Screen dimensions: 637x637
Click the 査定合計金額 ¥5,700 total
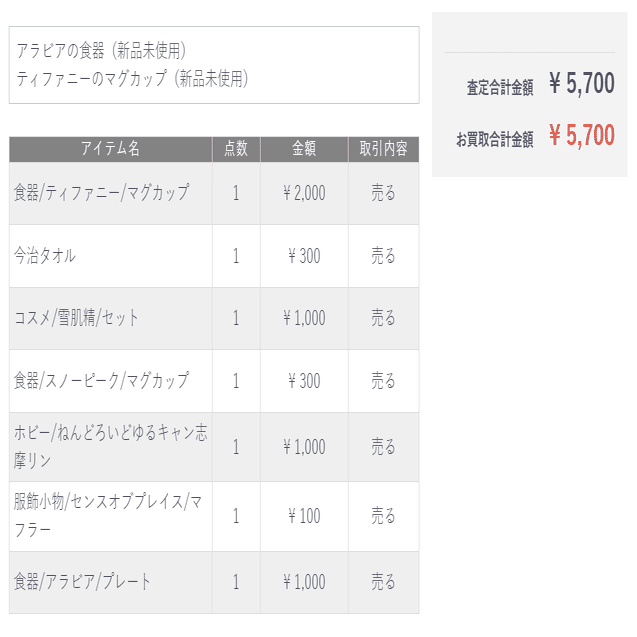tap(582, 83)
